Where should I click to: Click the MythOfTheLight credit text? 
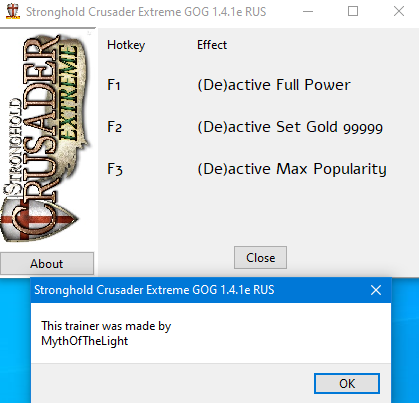(x=85, y=341)
